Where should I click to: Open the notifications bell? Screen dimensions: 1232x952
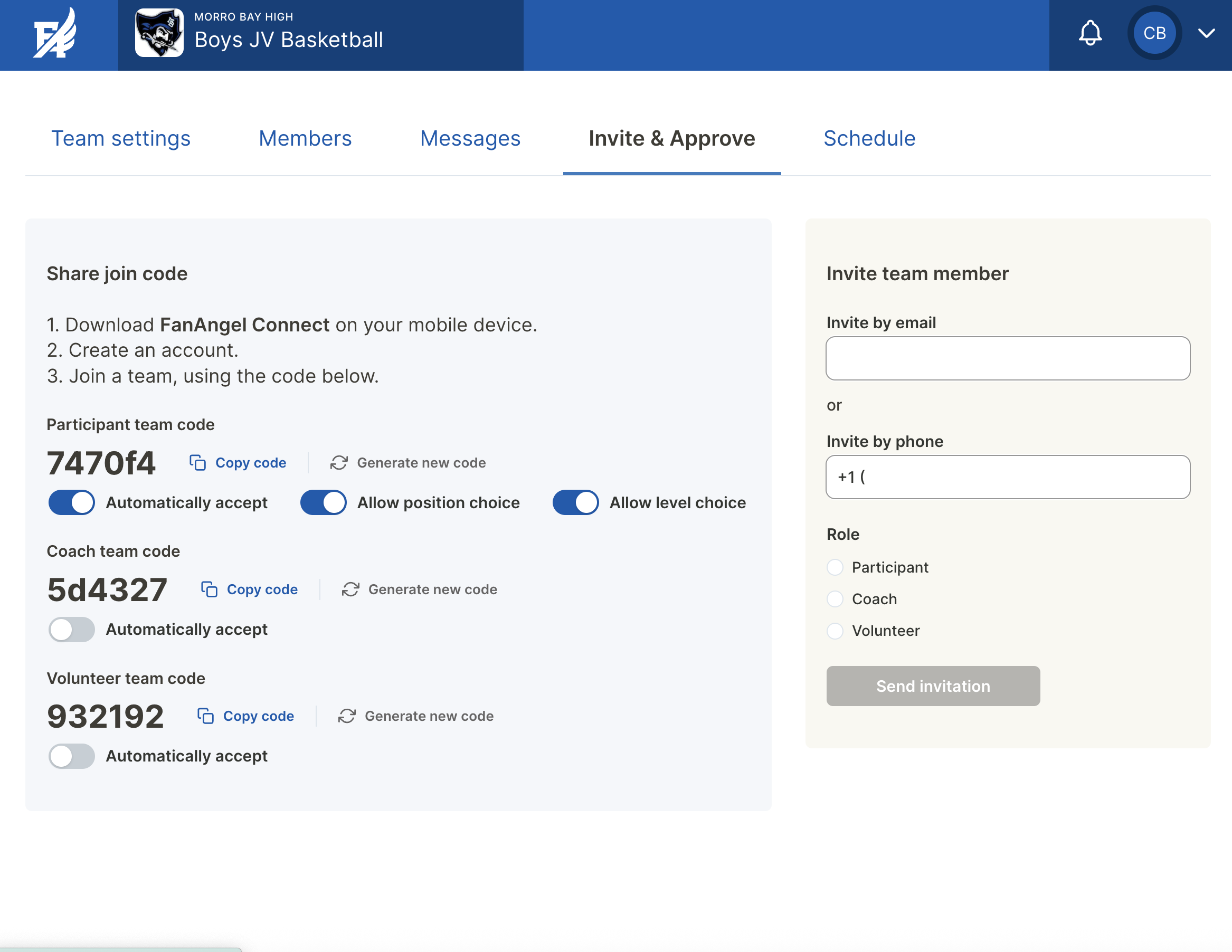1090,33
